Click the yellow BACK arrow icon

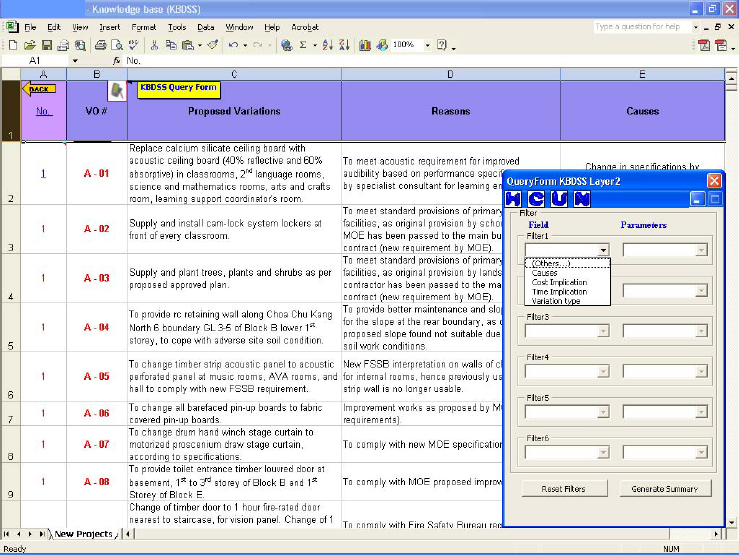[39, 89]
